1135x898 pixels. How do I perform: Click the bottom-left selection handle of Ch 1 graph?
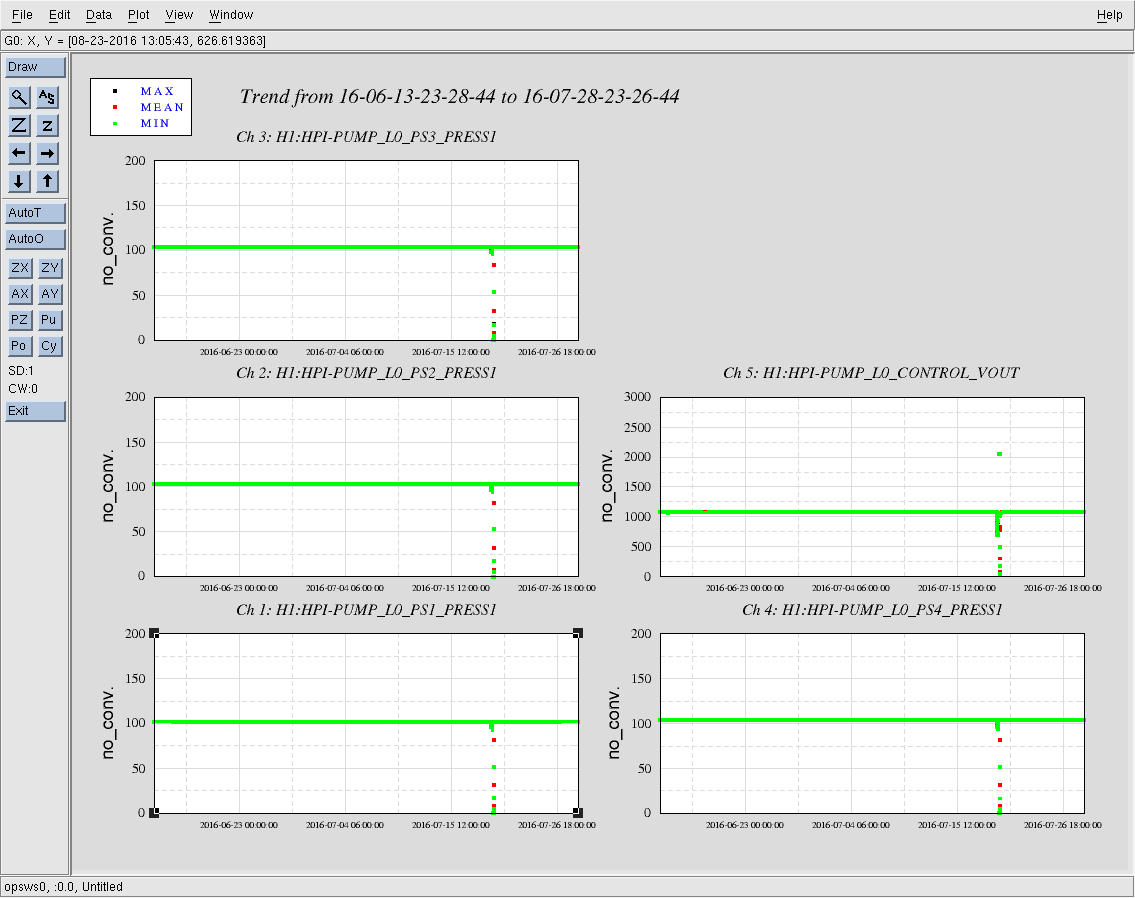click(x=154, y=813)
